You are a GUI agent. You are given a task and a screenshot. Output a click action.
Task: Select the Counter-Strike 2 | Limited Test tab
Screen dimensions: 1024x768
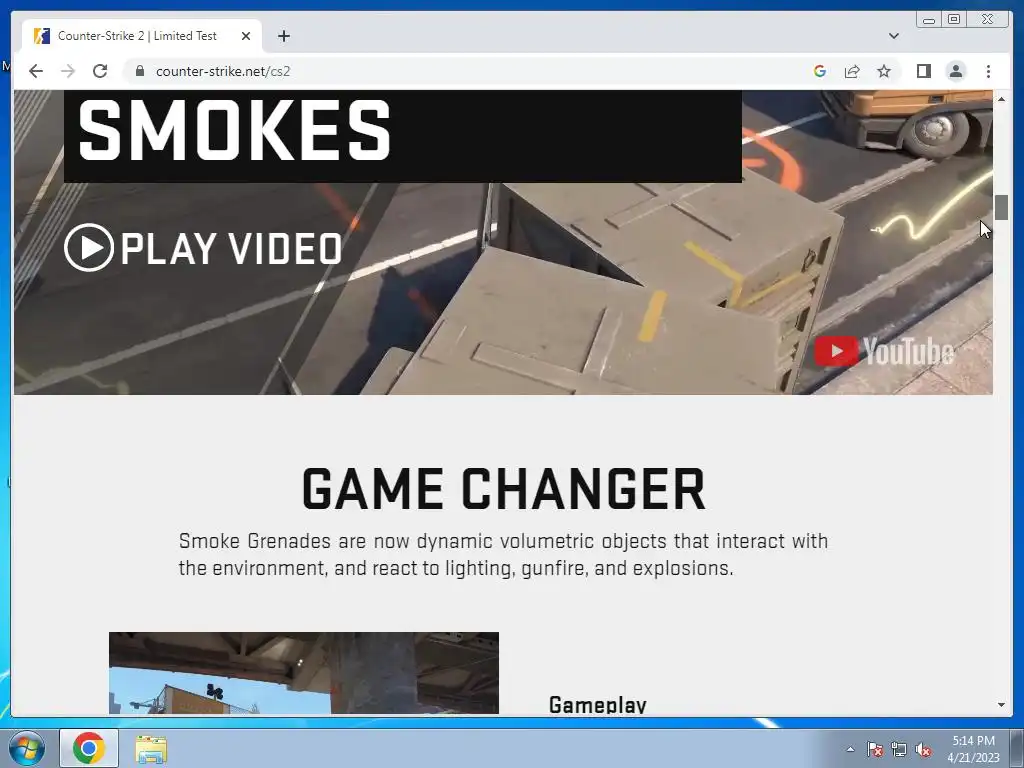(142, 36)
